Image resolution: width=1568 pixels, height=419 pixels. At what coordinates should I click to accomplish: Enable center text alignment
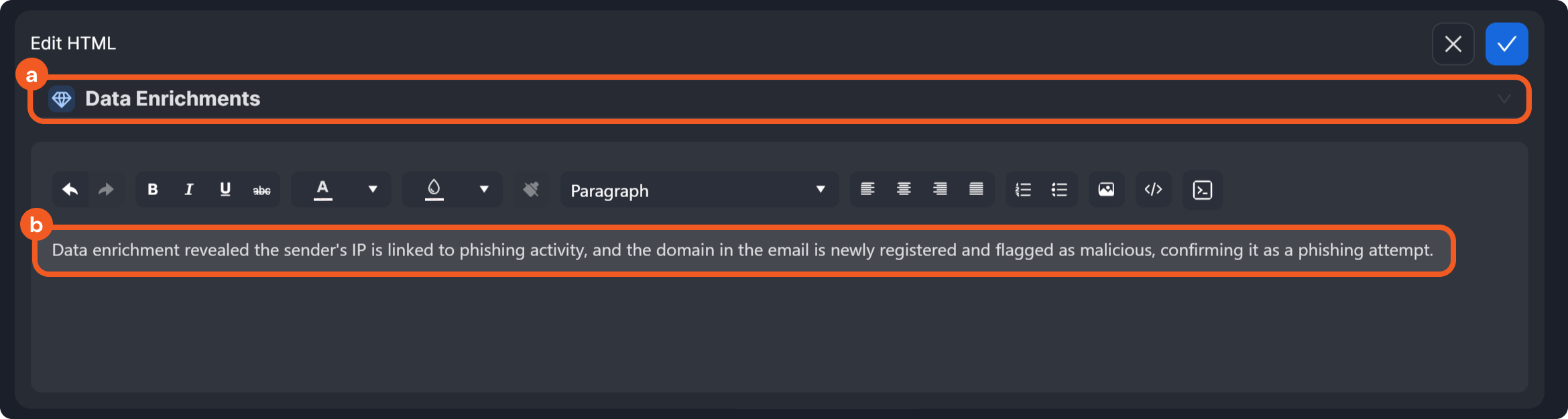point(904,190)
